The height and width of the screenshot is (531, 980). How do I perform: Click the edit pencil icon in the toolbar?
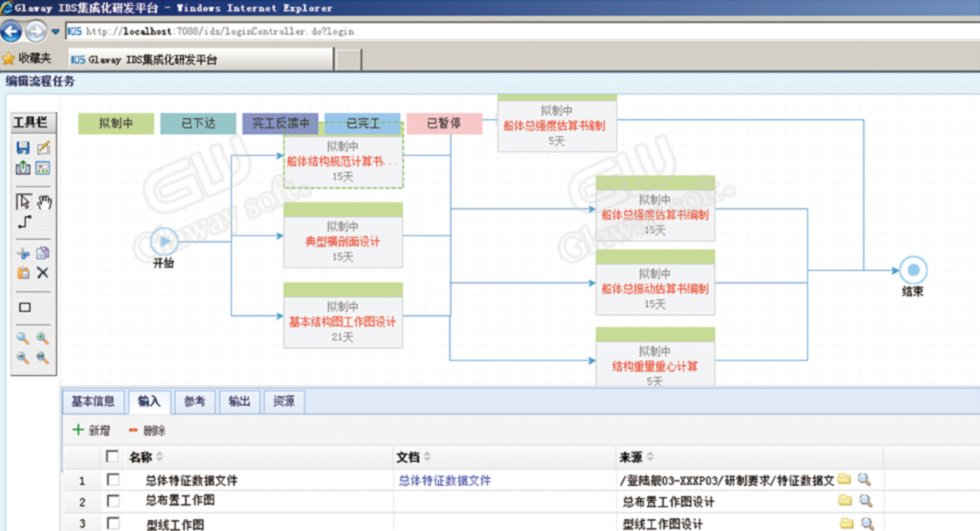(43, 148)
